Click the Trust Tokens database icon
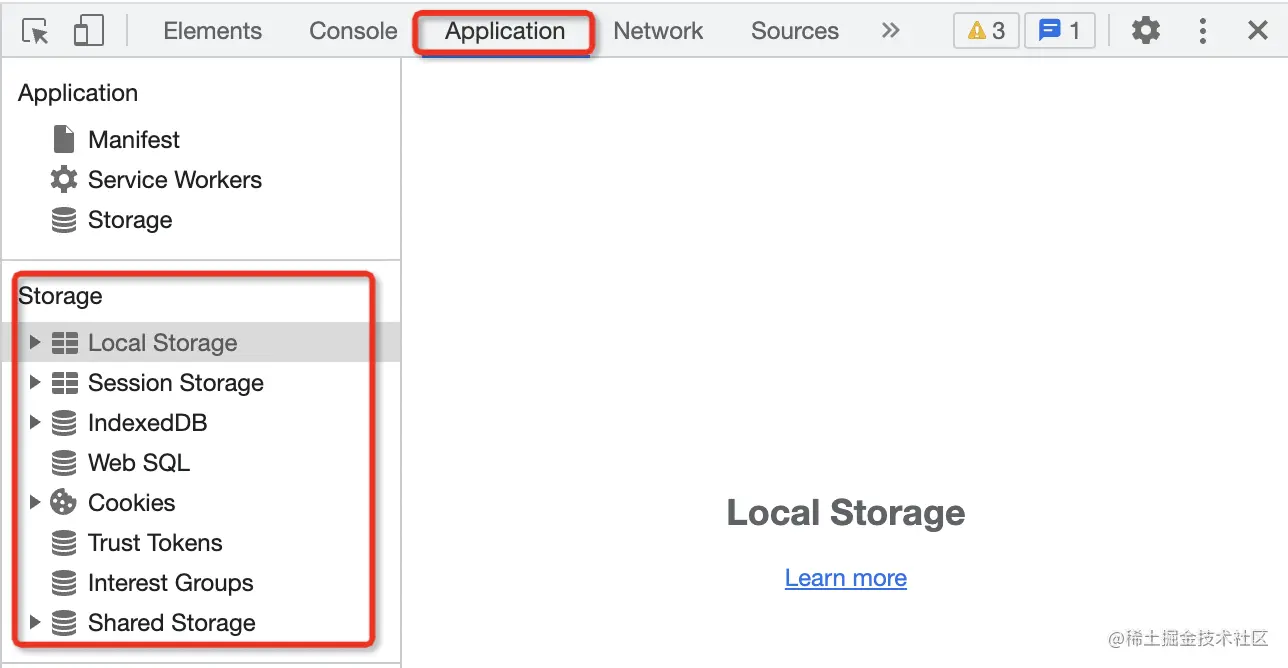Viewport: 1288px width, 668px height. pyautogui.click(x=64, y=543)
